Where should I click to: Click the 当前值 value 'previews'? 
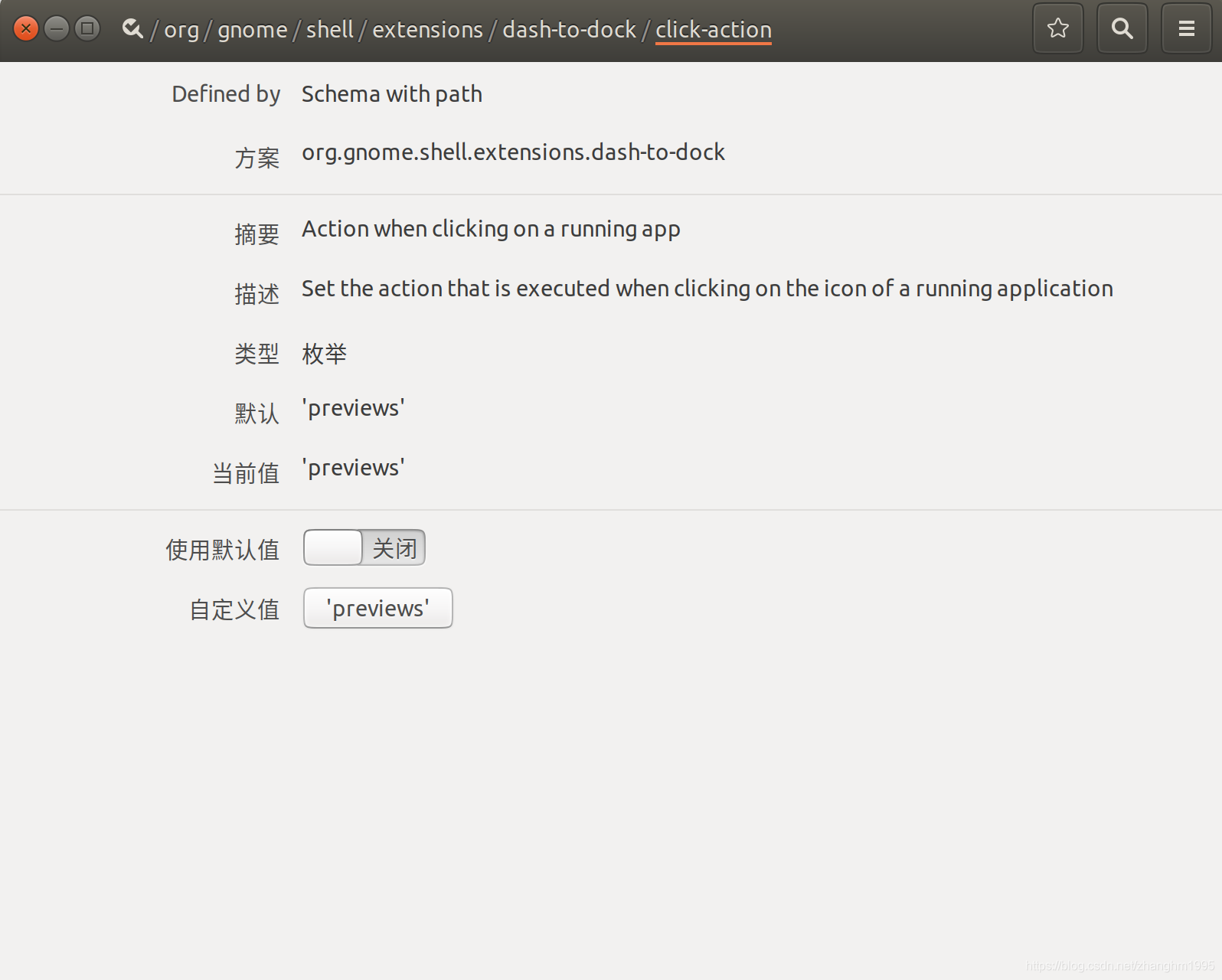[353, 468]
